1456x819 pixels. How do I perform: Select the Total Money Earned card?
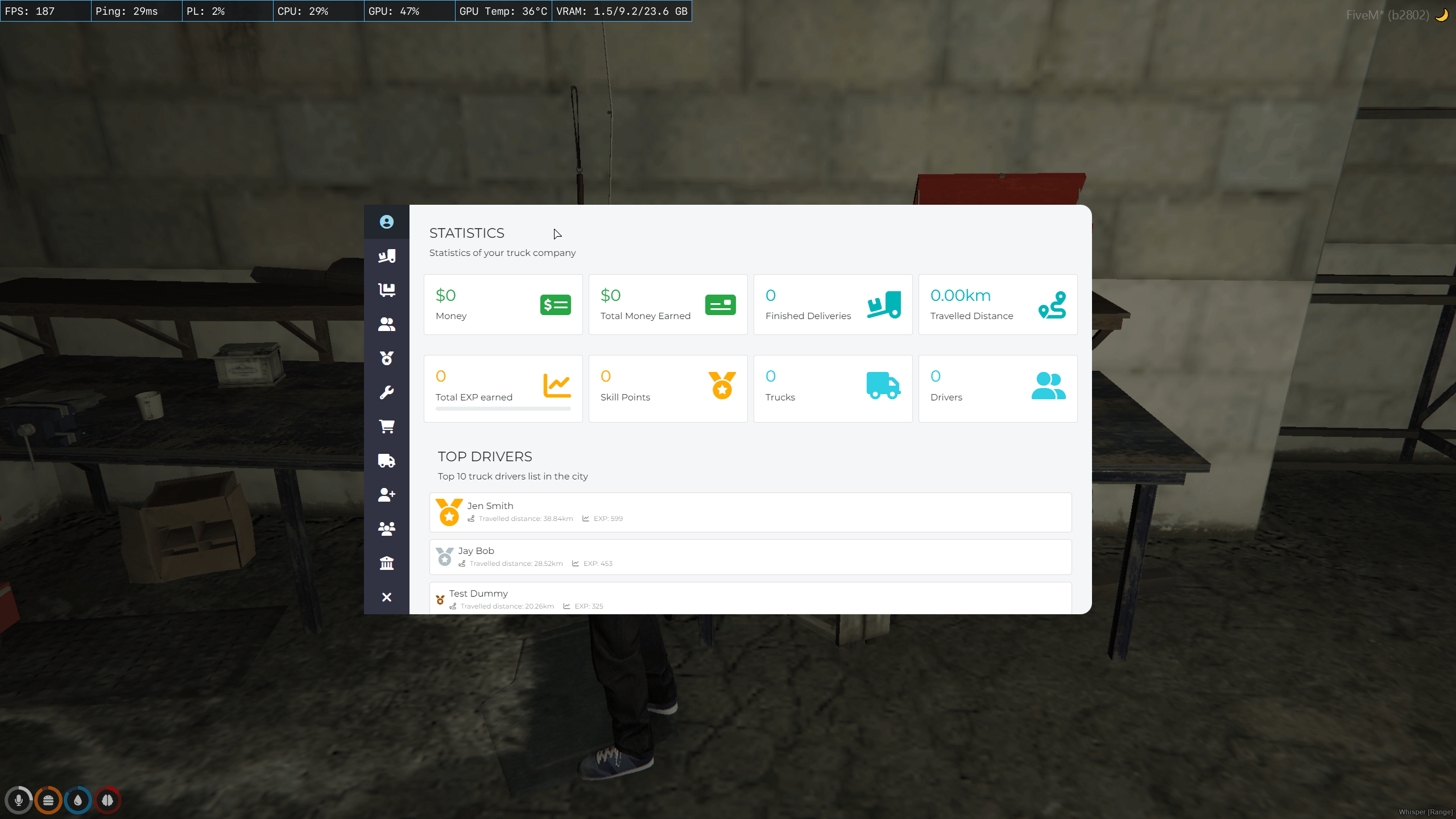(668, 305)
